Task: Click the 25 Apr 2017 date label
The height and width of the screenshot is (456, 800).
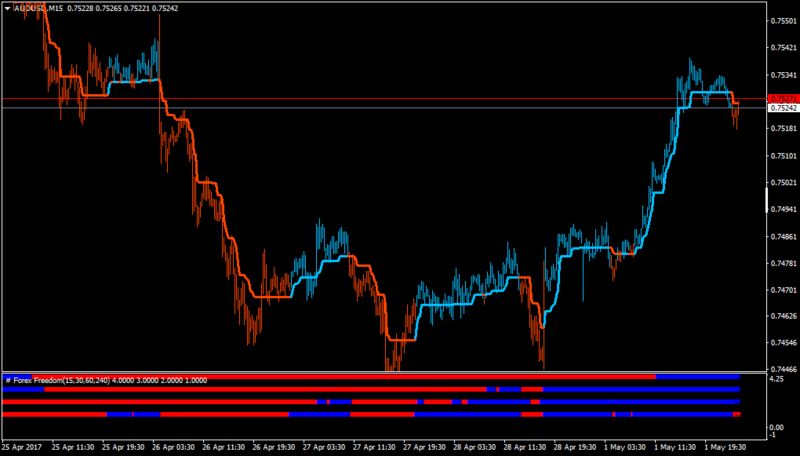Action: tap(22, 447)
